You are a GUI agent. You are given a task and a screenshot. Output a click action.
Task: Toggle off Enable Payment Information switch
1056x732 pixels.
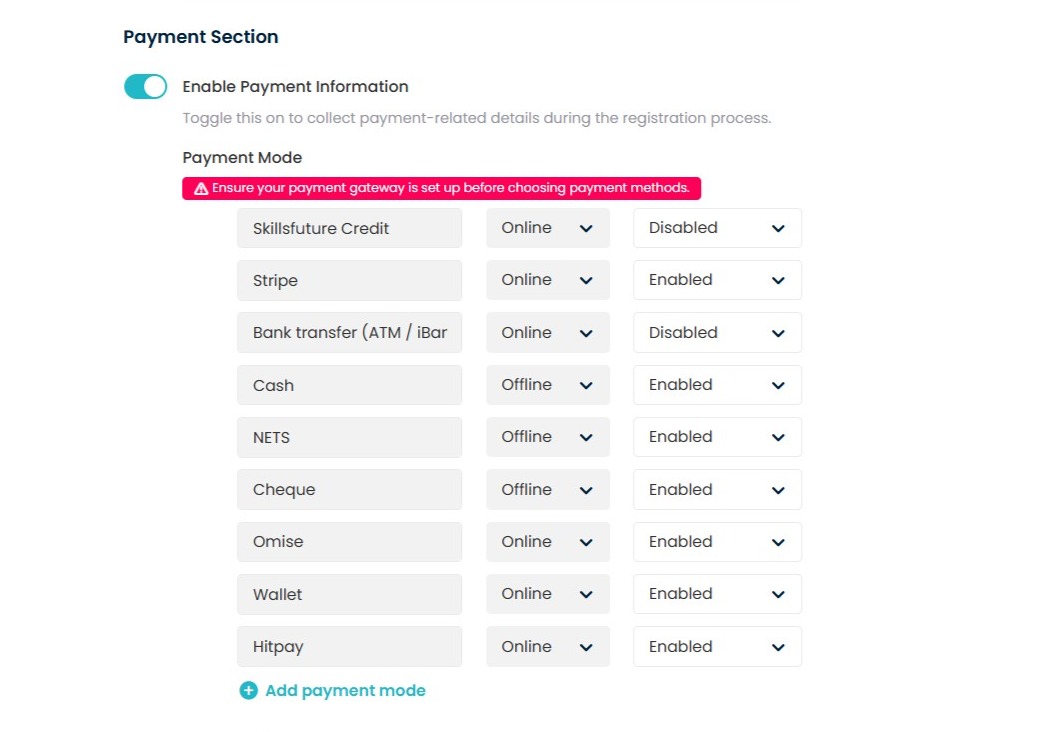click(145, 86)
